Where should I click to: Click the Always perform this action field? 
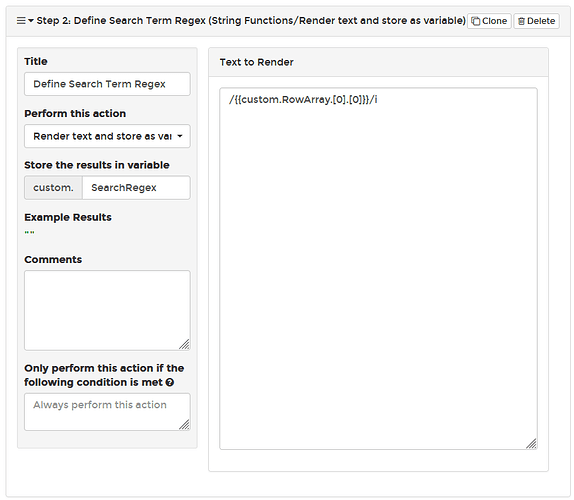click(107, 412)
